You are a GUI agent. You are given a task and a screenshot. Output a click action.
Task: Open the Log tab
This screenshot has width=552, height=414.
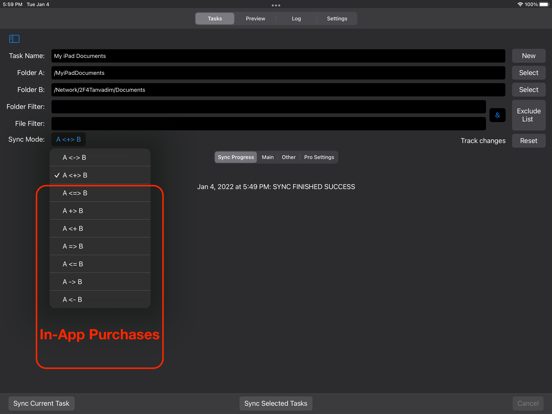coord(296,19)
